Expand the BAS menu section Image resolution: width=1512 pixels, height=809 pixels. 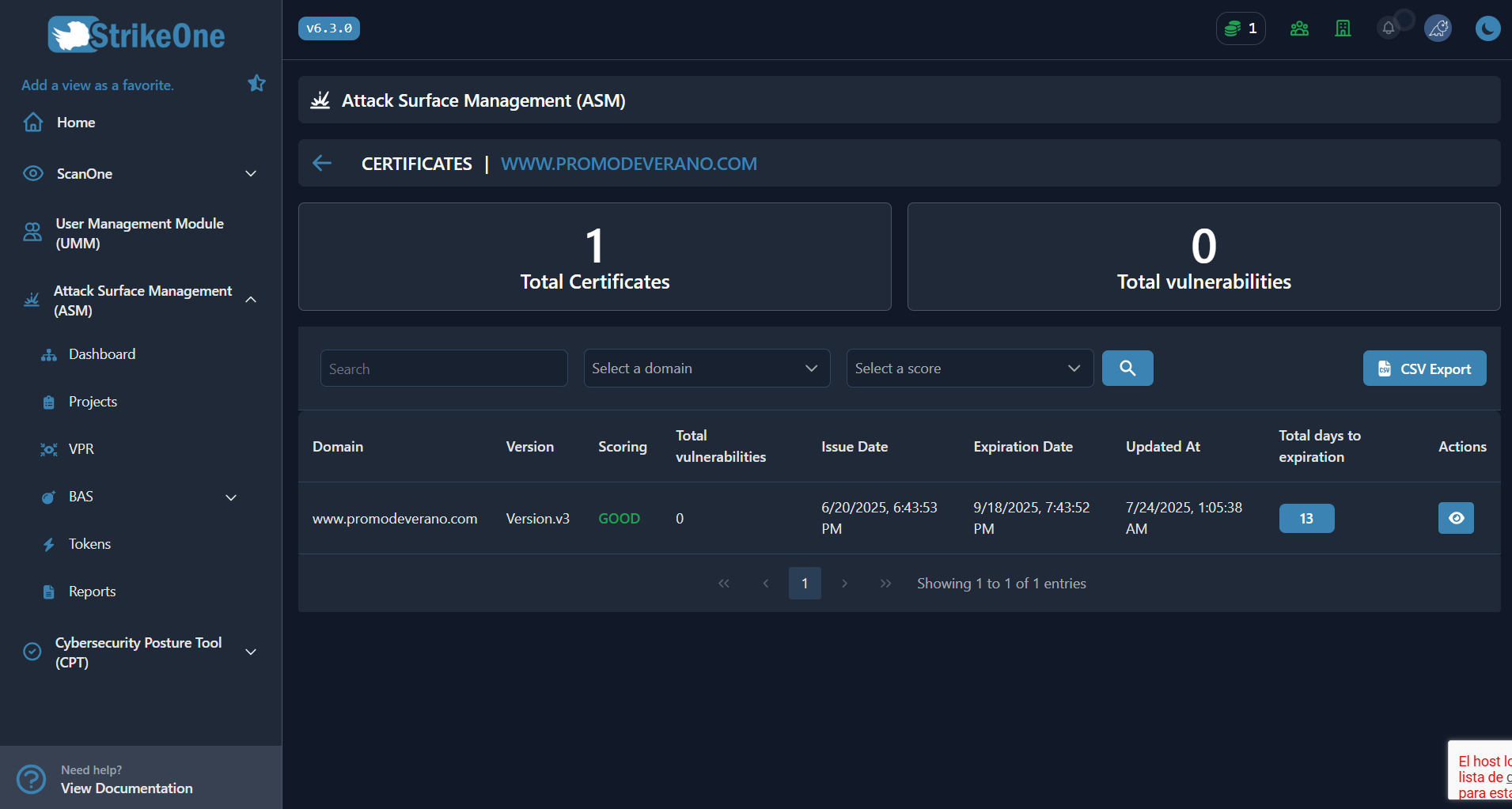230,497
